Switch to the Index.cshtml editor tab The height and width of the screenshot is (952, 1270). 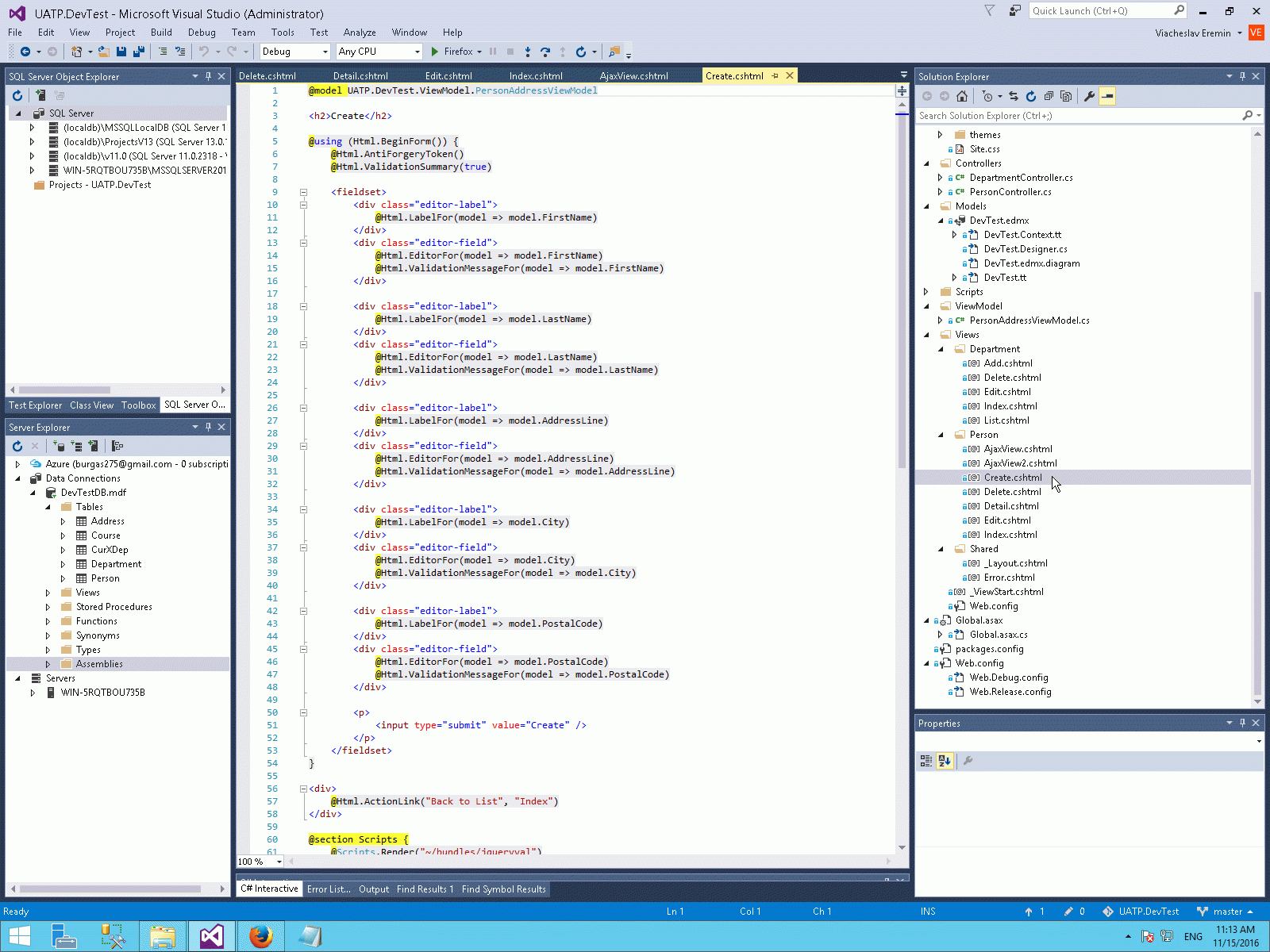point(536,76)
